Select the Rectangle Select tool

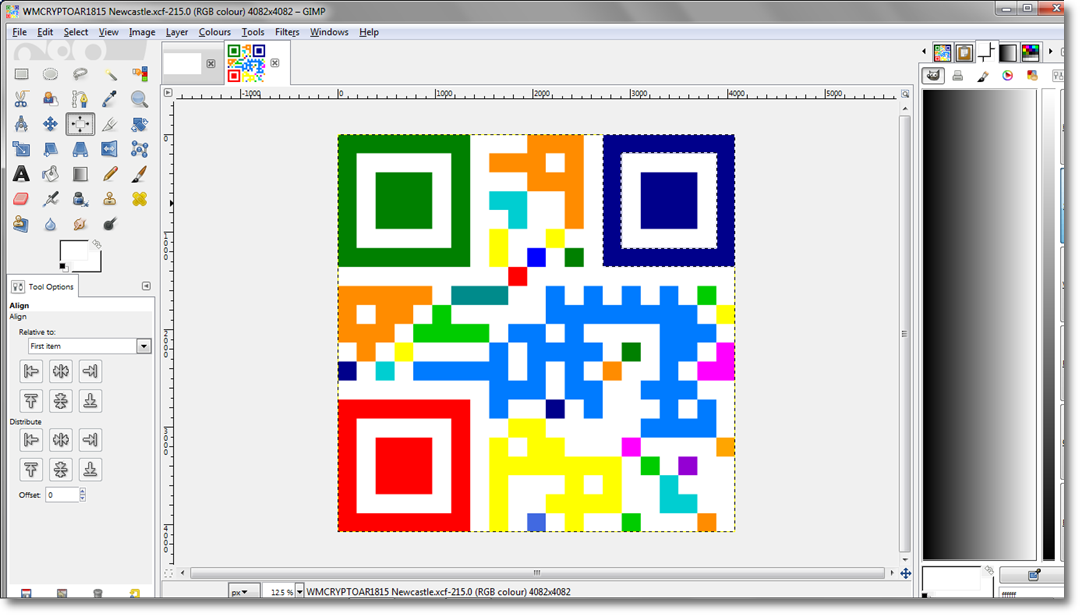pos(21,74)
